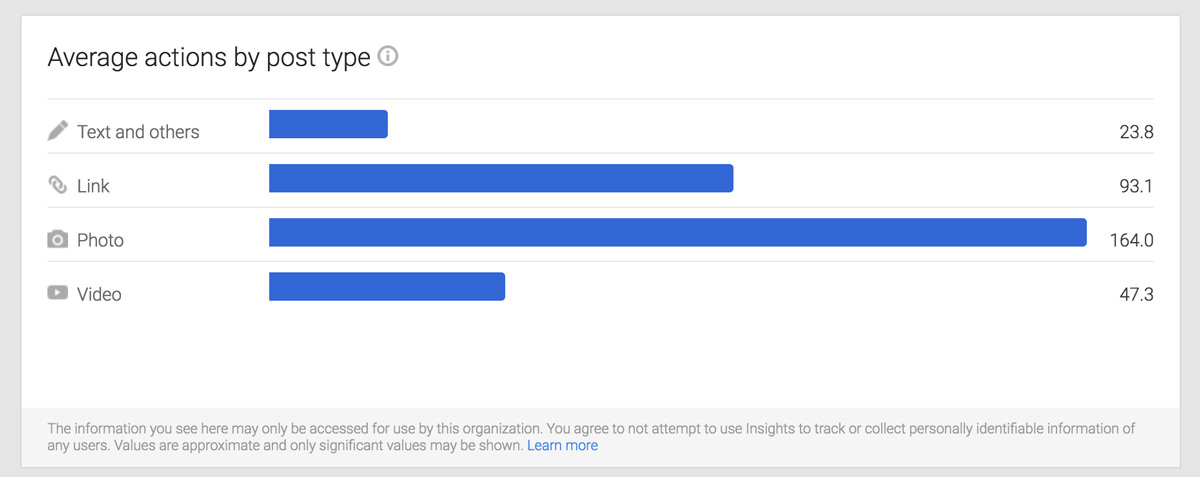The width and height of the screenshot is (1200, 477).
Task: Click the camera icon for Photo posts
Action: pos(58,240)
